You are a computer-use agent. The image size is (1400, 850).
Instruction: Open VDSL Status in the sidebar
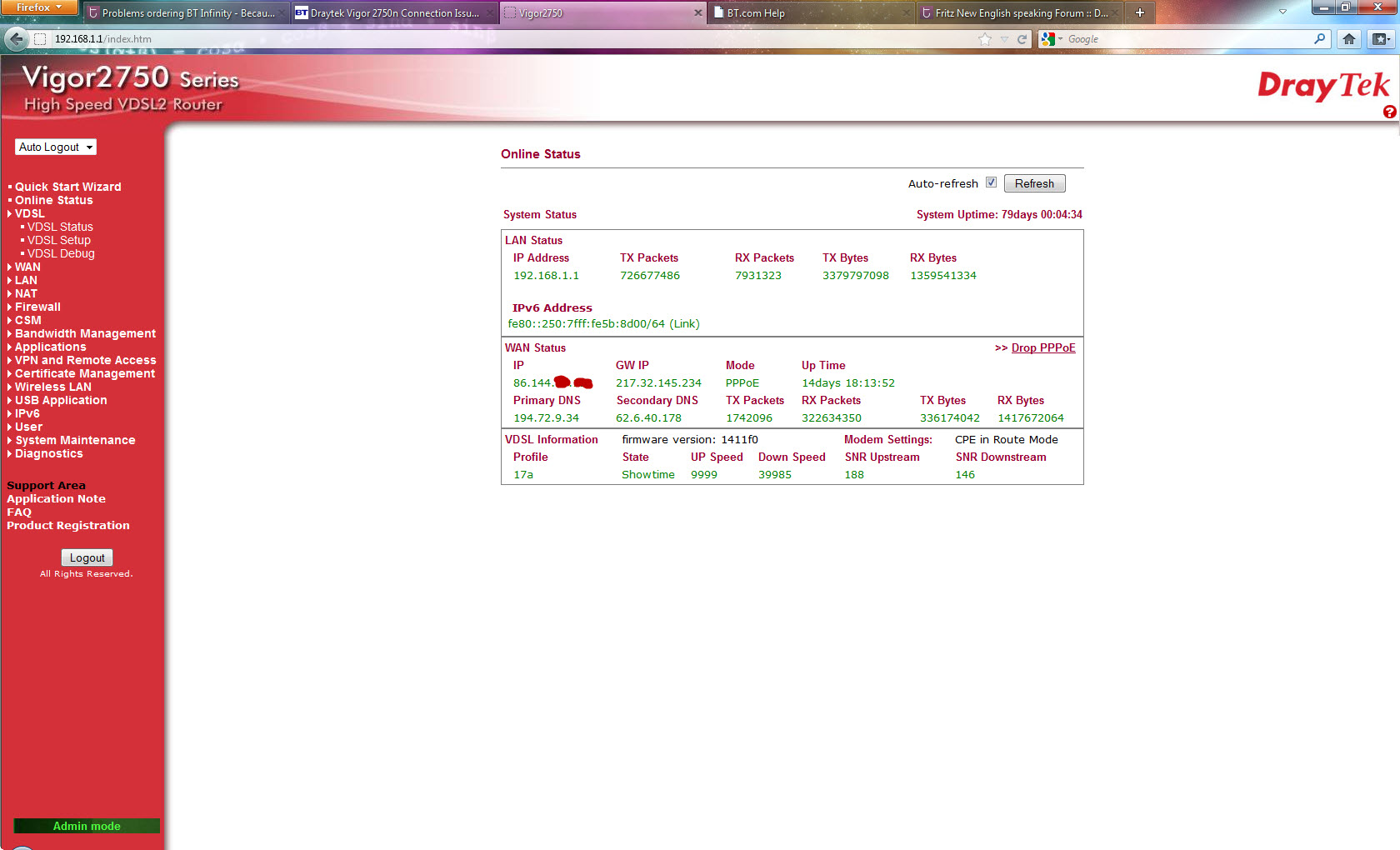(x=60, y=227)
